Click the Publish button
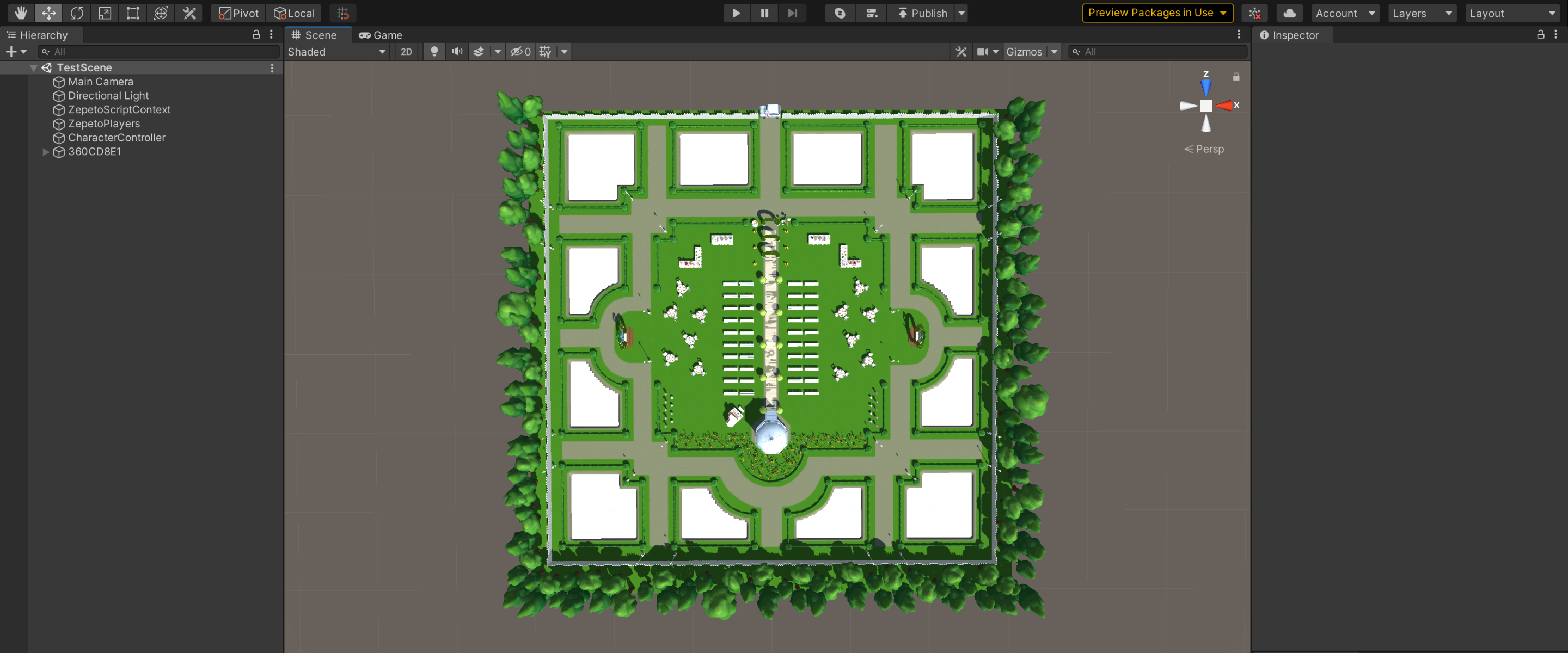This screenshot has width=1568, height=653. click(922, 13)
